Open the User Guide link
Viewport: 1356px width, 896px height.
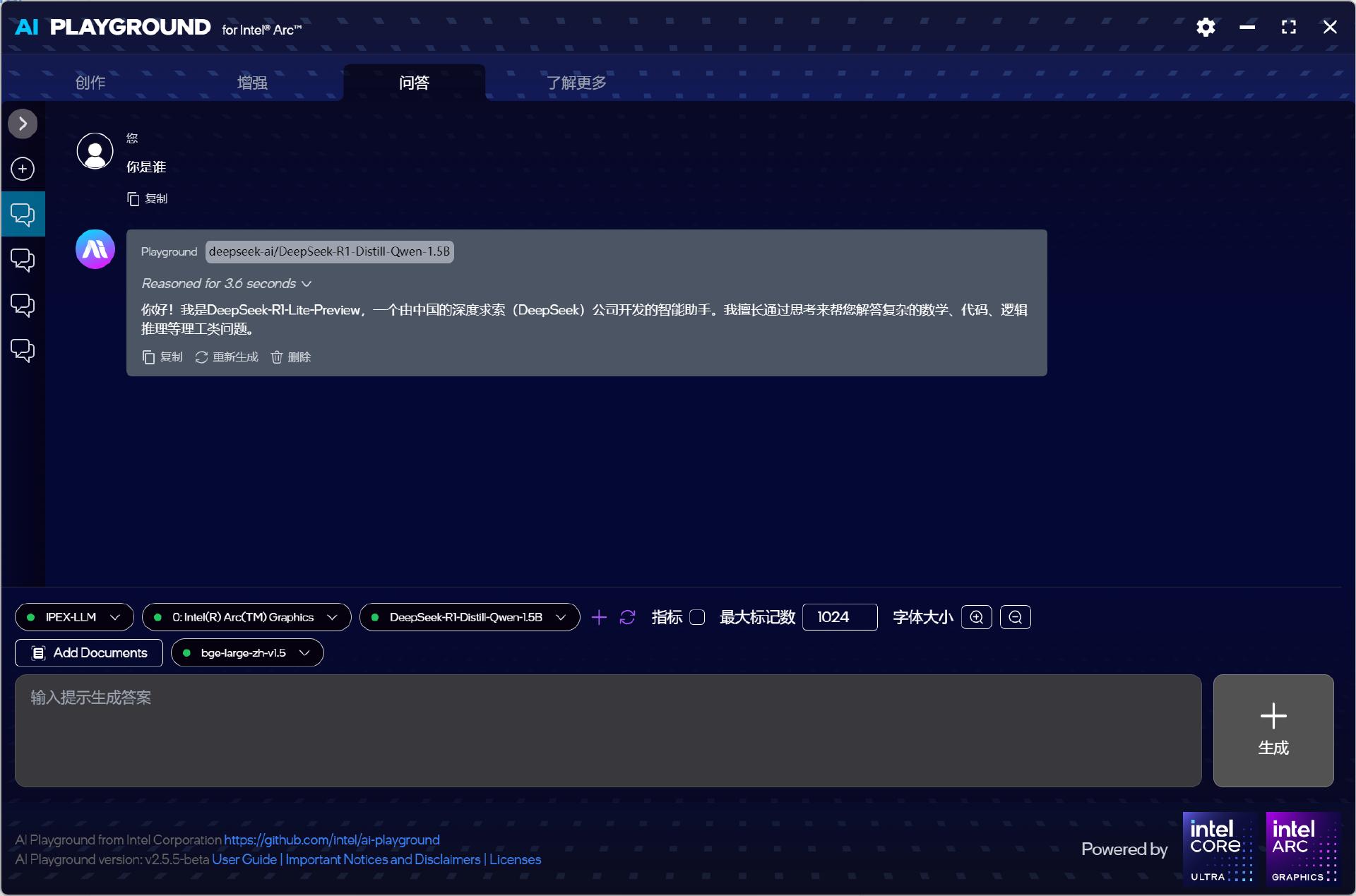click(244, 859)
